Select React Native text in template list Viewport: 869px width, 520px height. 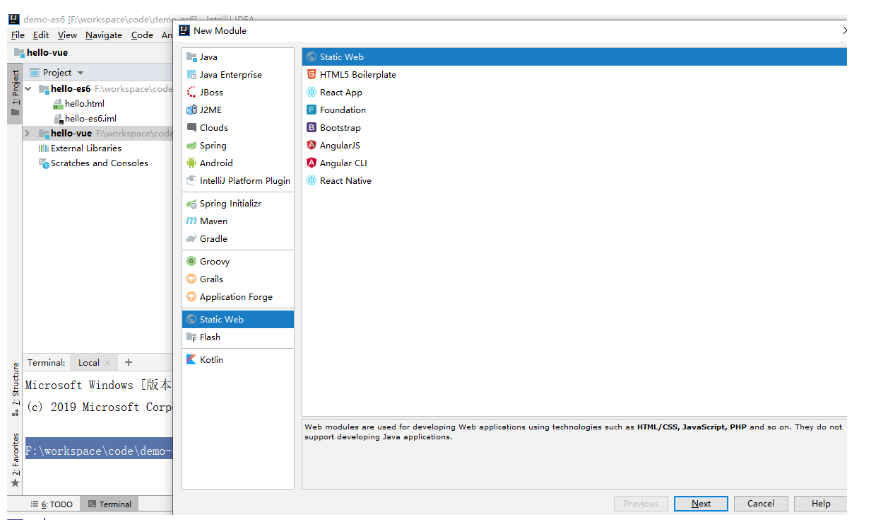(x=345, y=181)
